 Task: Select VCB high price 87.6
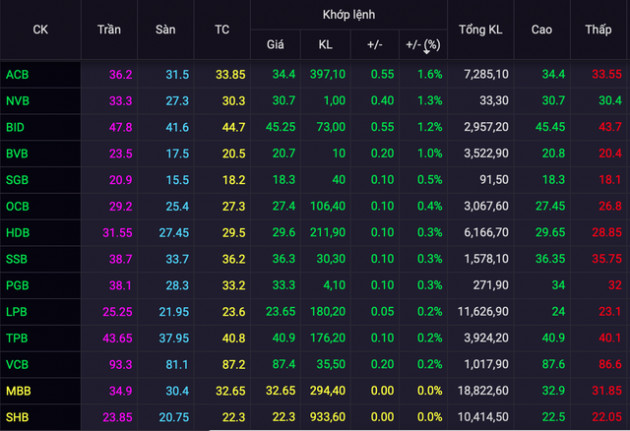click(x=553, y=364)
